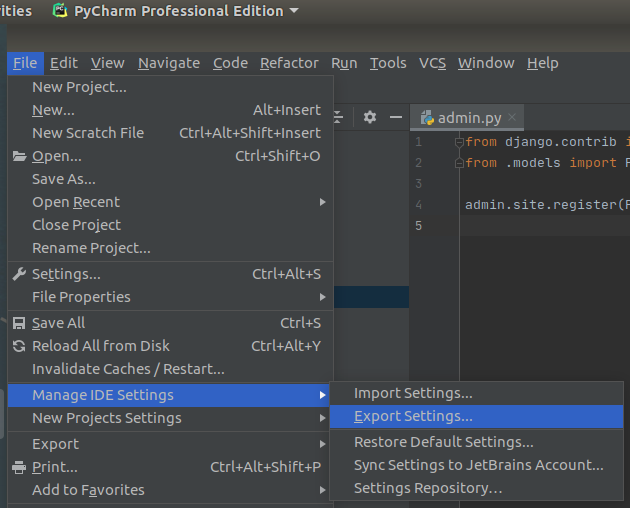630x508 pixels.
Task: Click line number 5 in editor gutter
Action: 418,225
